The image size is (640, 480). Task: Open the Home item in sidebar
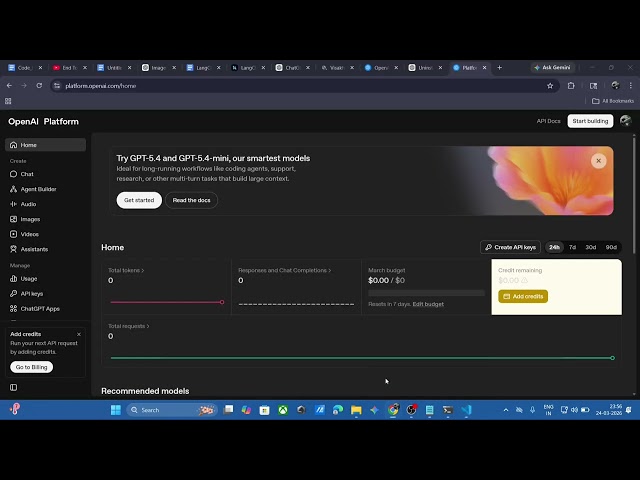[45, 145]
